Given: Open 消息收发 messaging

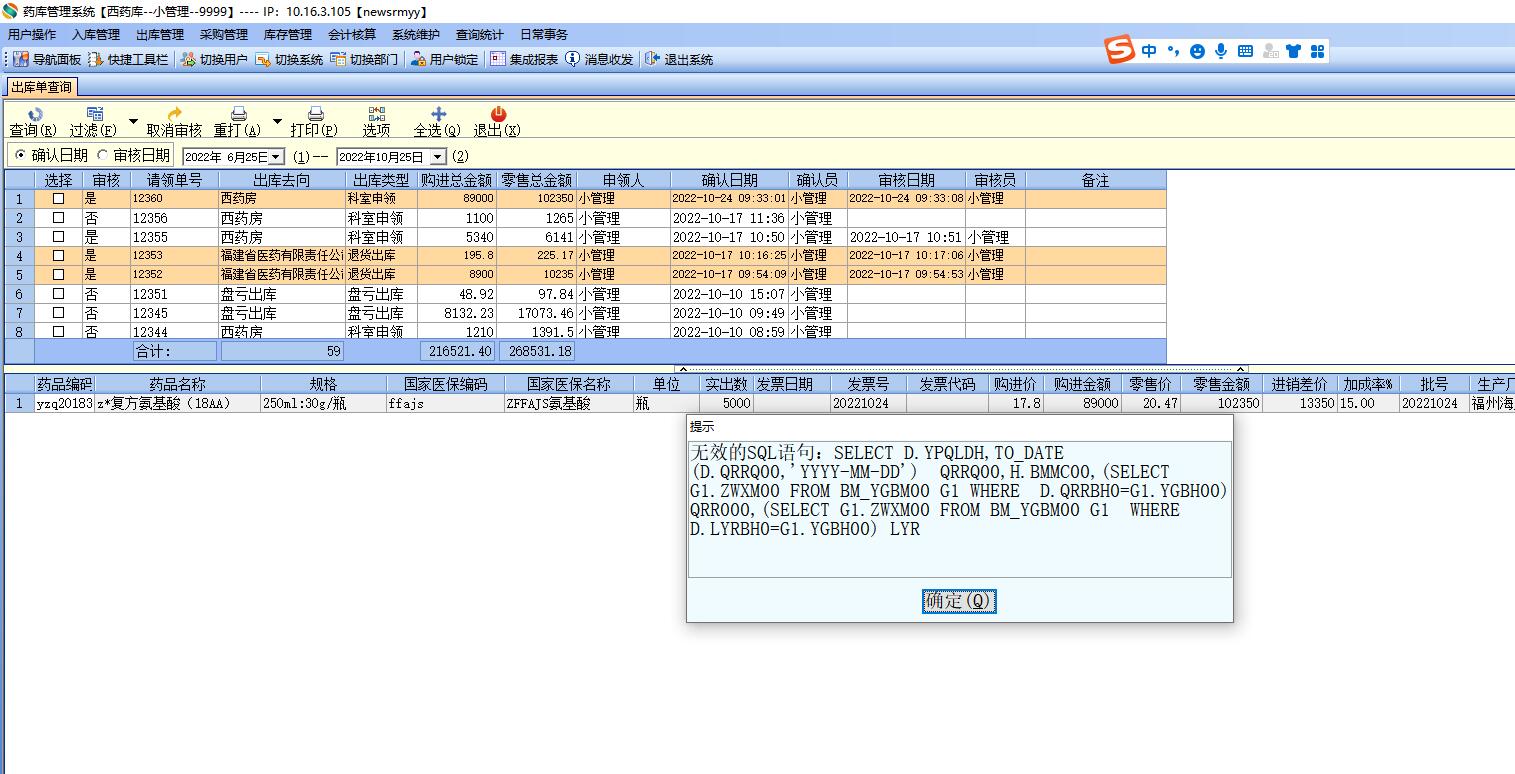Looking at the screenshot, I should (x=599, y=59).
